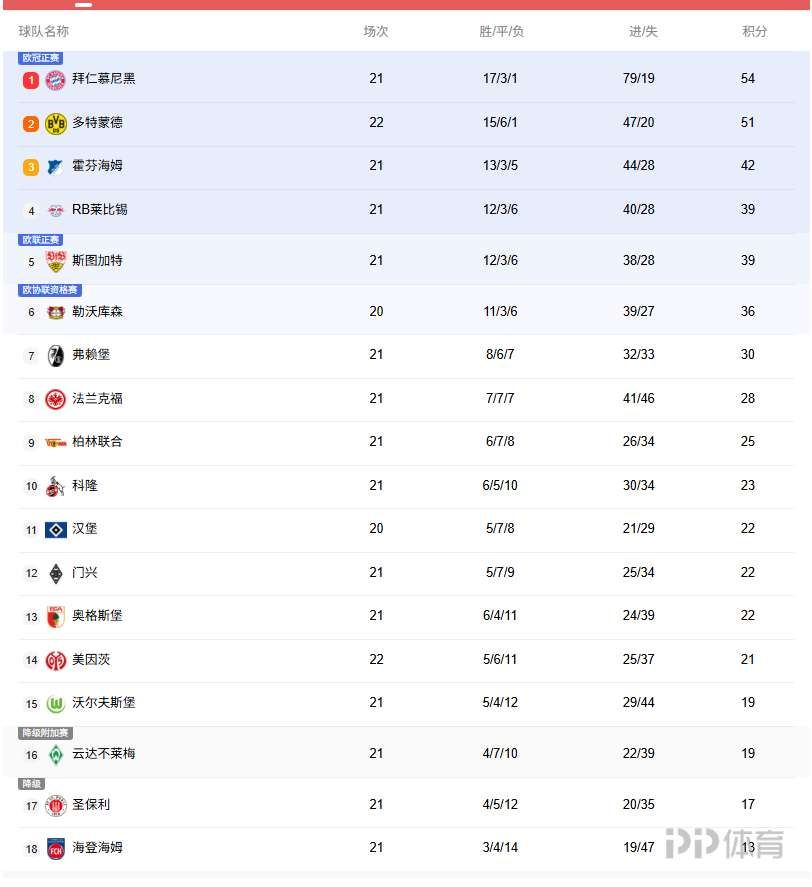812x887 pixels.
Task: Click the 胜/平/负 column header
Action: click(502, 31)
